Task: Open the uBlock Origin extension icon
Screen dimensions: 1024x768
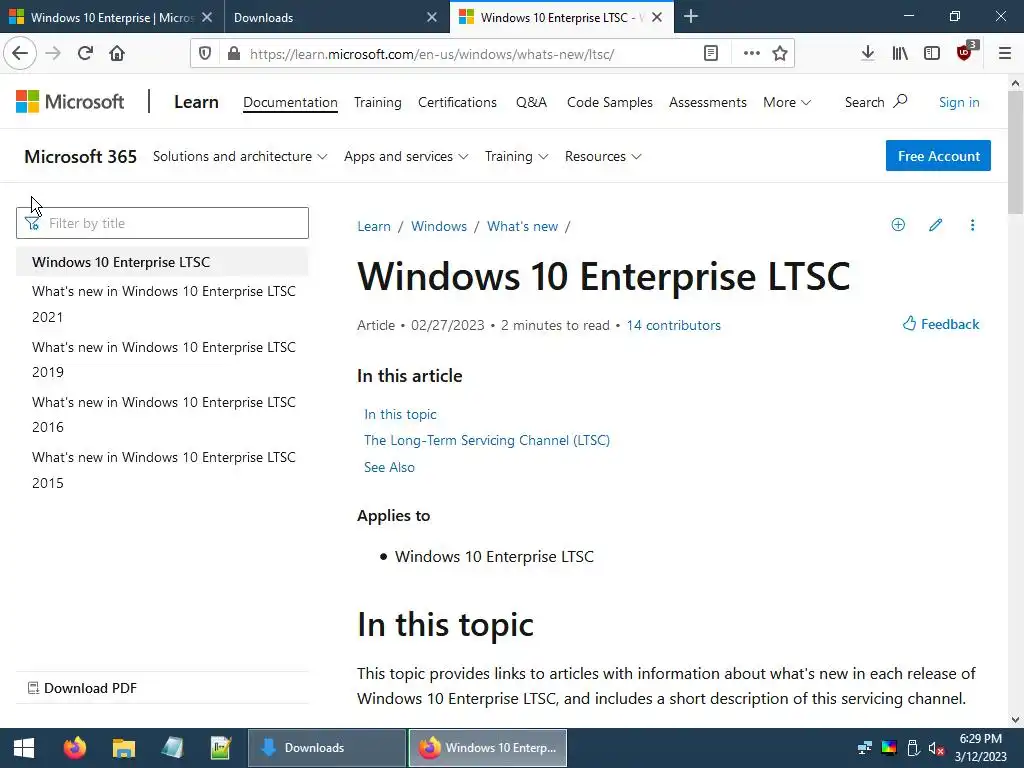Action: coord(965,52)
